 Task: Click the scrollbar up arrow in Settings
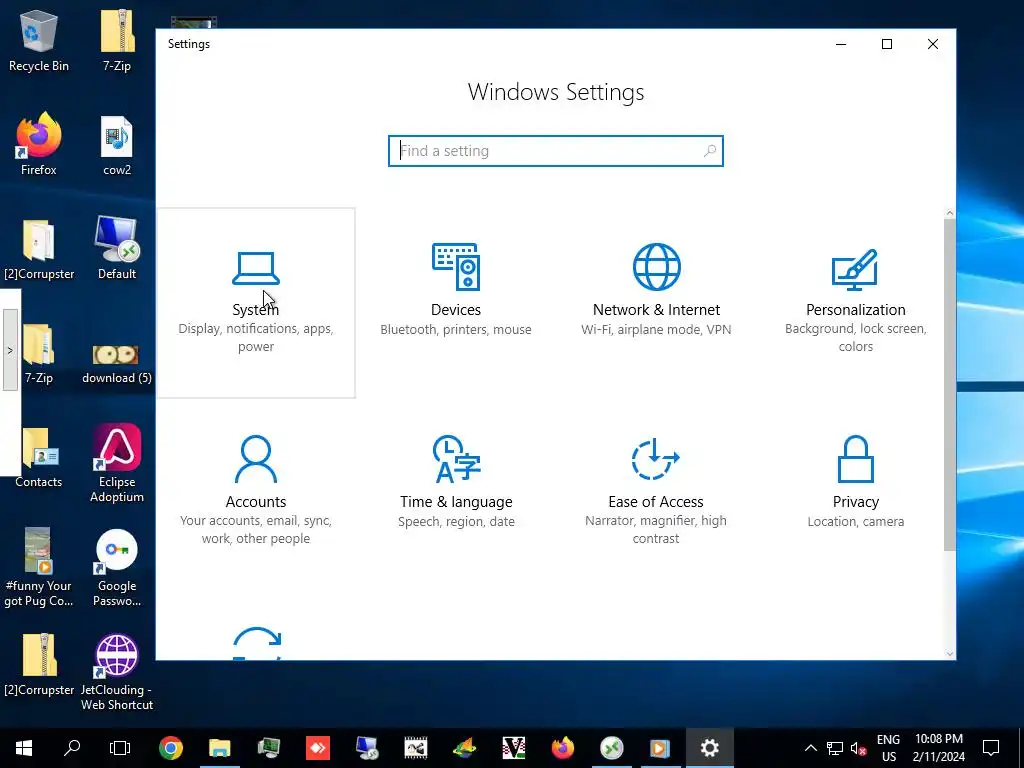pos(950,214)
